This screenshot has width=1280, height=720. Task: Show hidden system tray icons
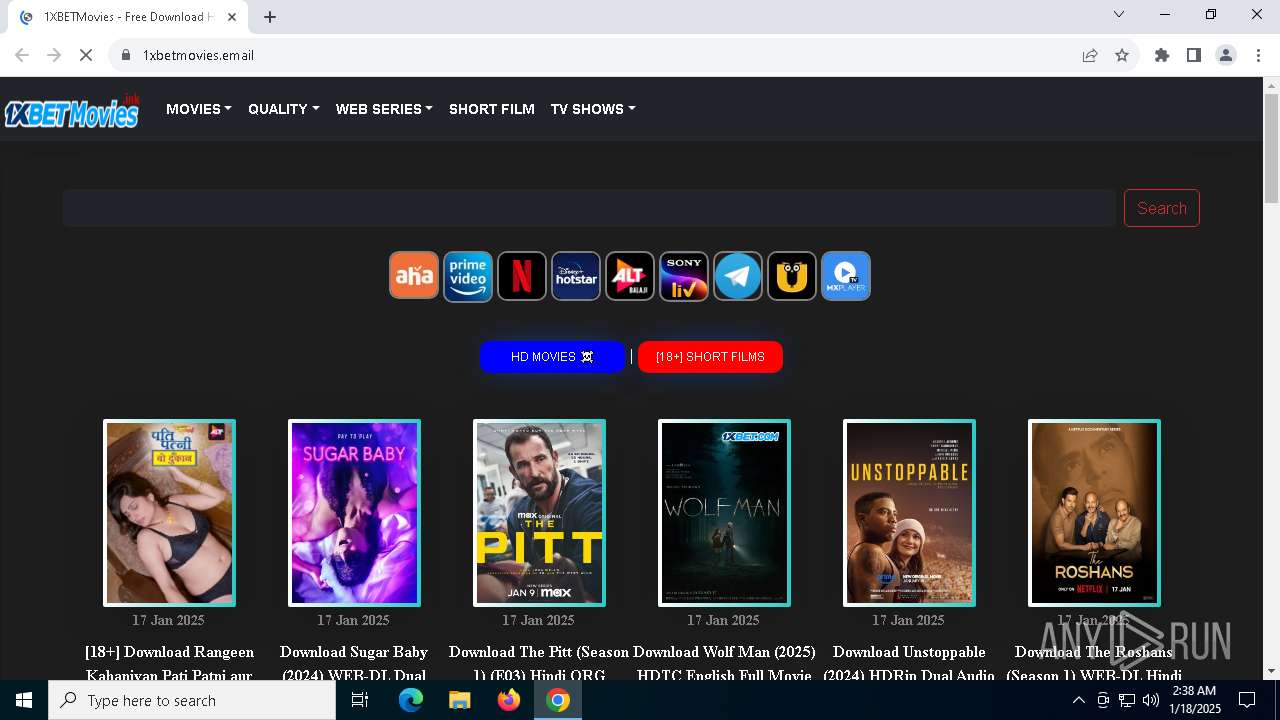(1078, 700)
